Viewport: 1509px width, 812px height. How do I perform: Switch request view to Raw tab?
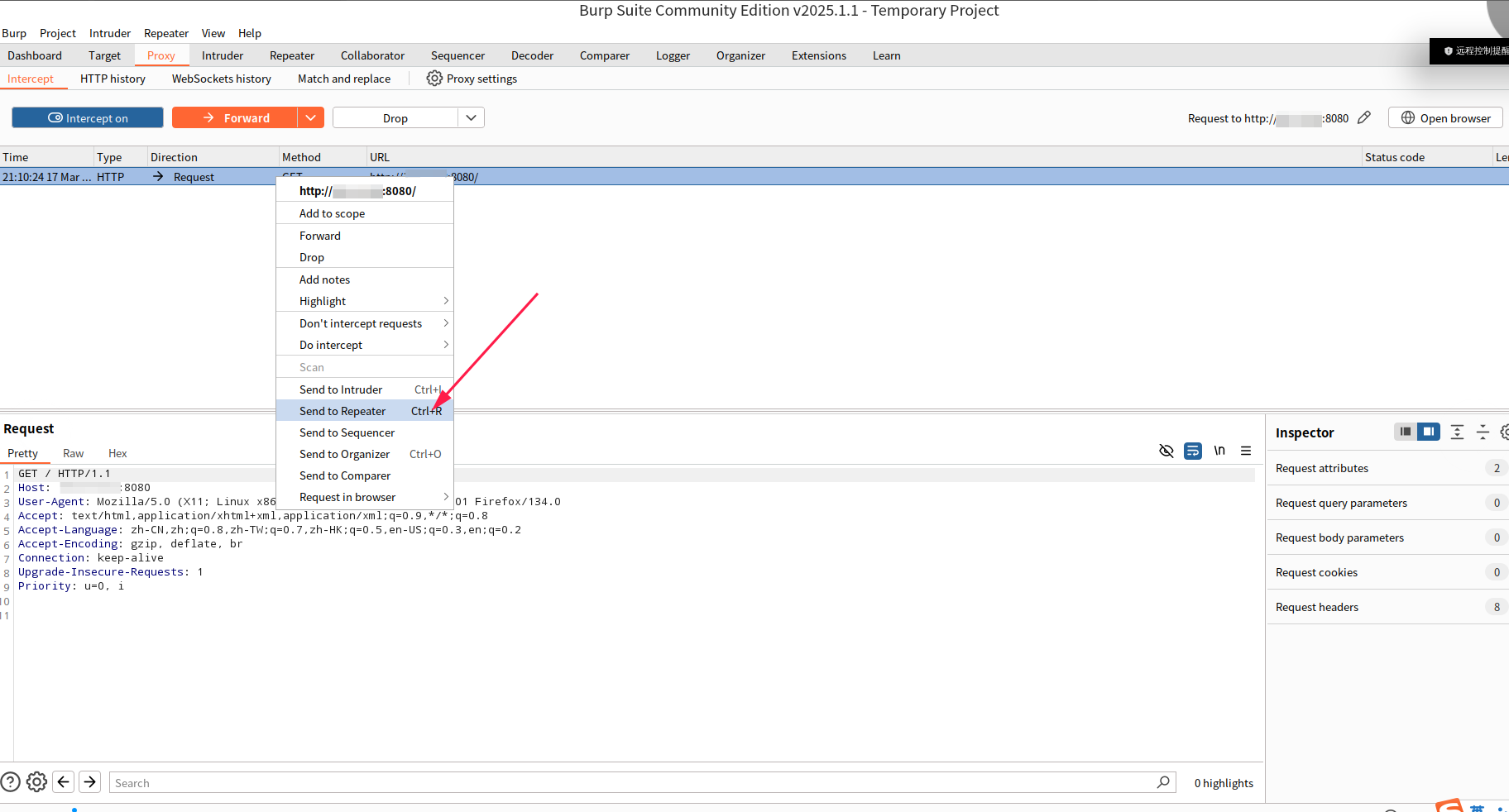tap(74, 453)
